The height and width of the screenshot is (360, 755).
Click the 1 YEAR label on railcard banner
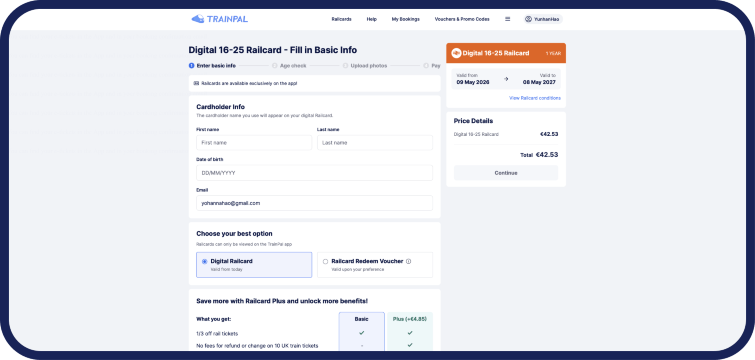pyautogui.click(x=553, y=53)
